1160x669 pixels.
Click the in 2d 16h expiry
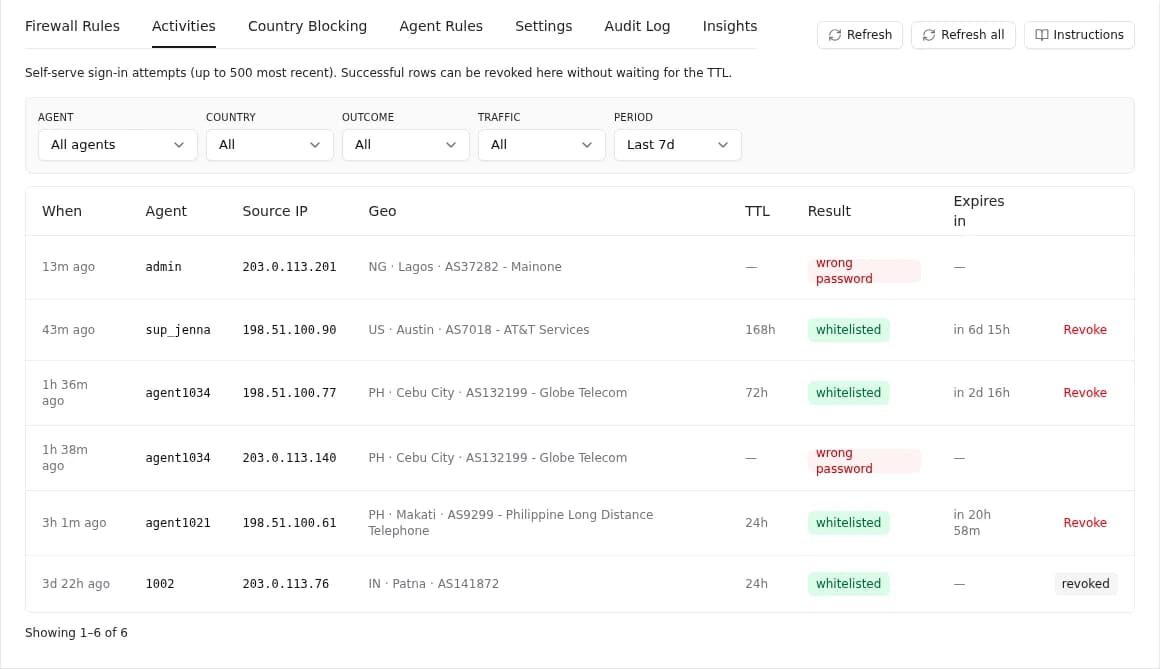pos(981,393)
